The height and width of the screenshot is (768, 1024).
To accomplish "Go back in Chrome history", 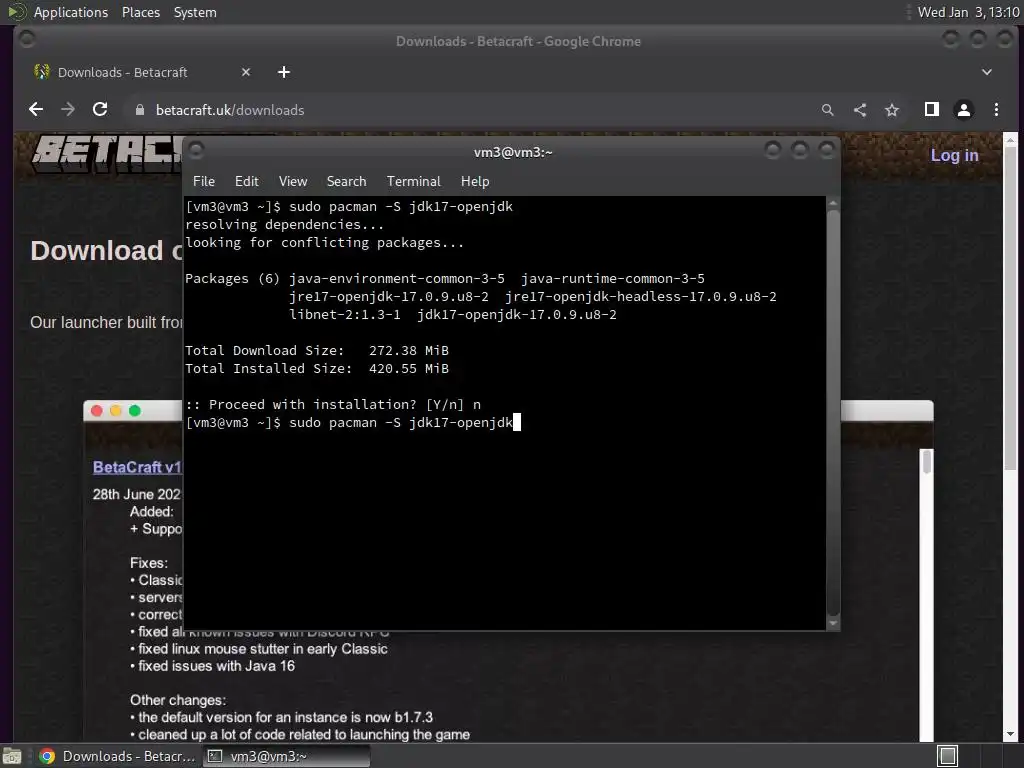I will click(x=36, y=110).
